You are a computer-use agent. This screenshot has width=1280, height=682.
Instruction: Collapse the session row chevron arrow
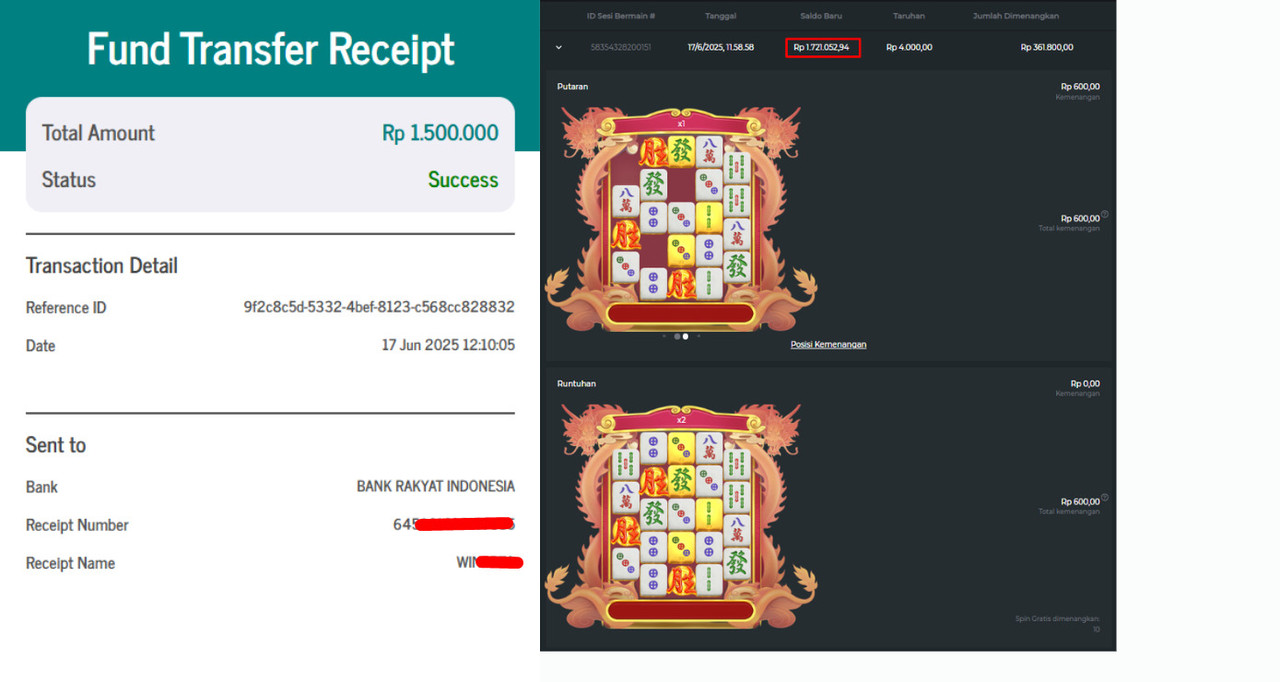tap(558, 47)
